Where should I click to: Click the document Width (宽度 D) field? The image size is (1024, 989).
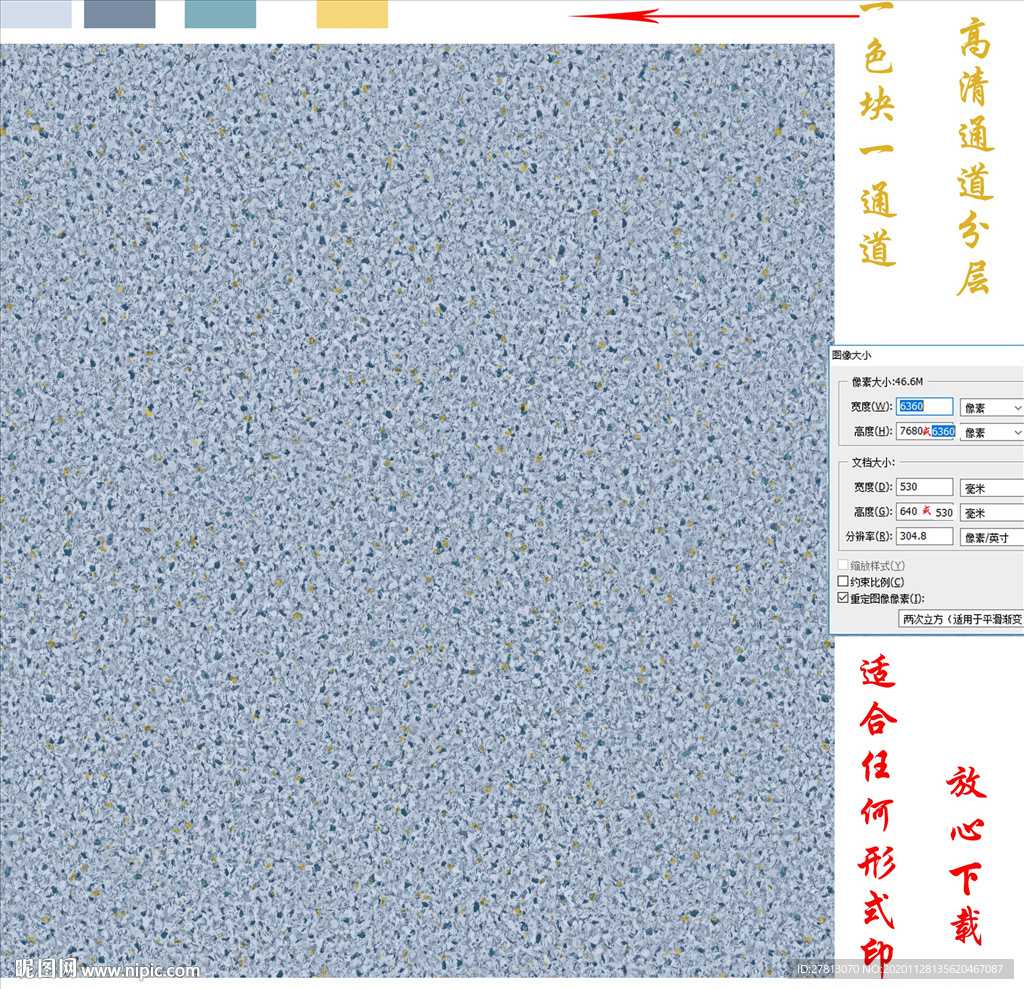click(x=925, y=487)
